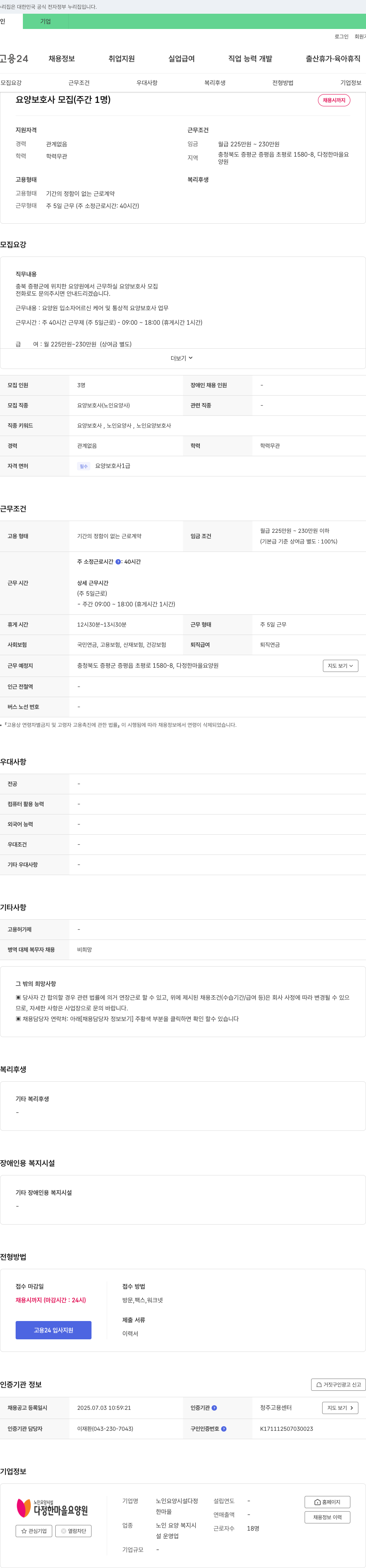The height and width of the screenshot is (1568, 366).
Task: Click the 로그인 link
Action: (342, 37)
